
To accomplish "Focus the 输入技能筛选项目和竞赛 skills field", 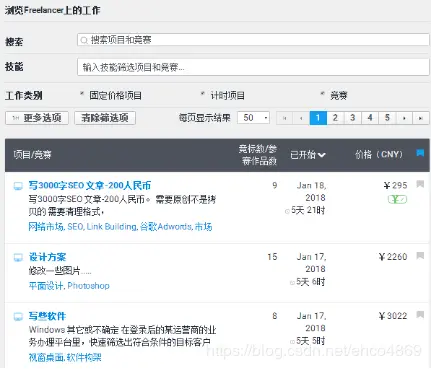I will click(253, 67).
